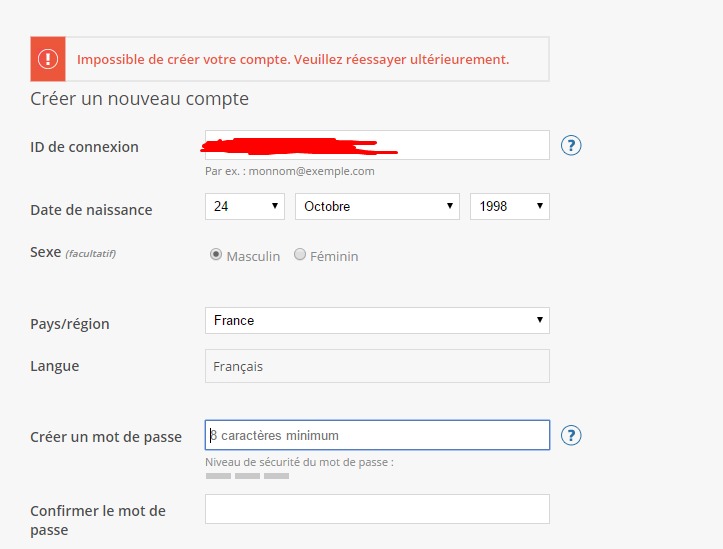
Task: Click the 'Confirmer le mot de passe' label
Action: pyautogui.click(x=98, y=520)
